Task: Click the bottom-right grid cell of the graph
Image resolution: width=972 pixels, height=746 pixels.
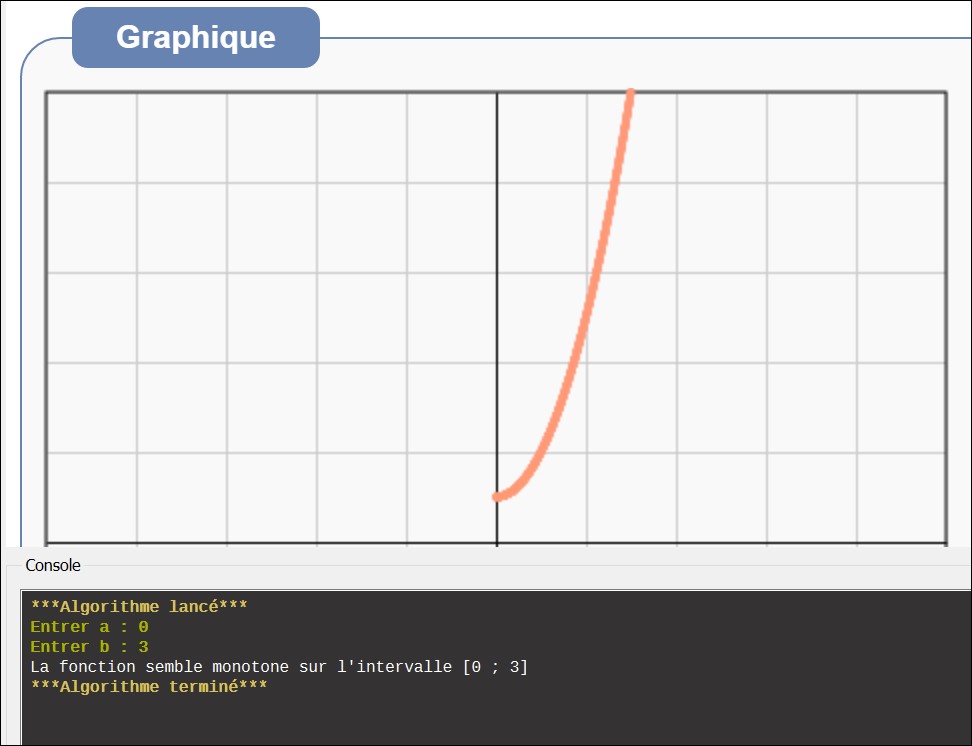Action: click(x=901, y=498)
